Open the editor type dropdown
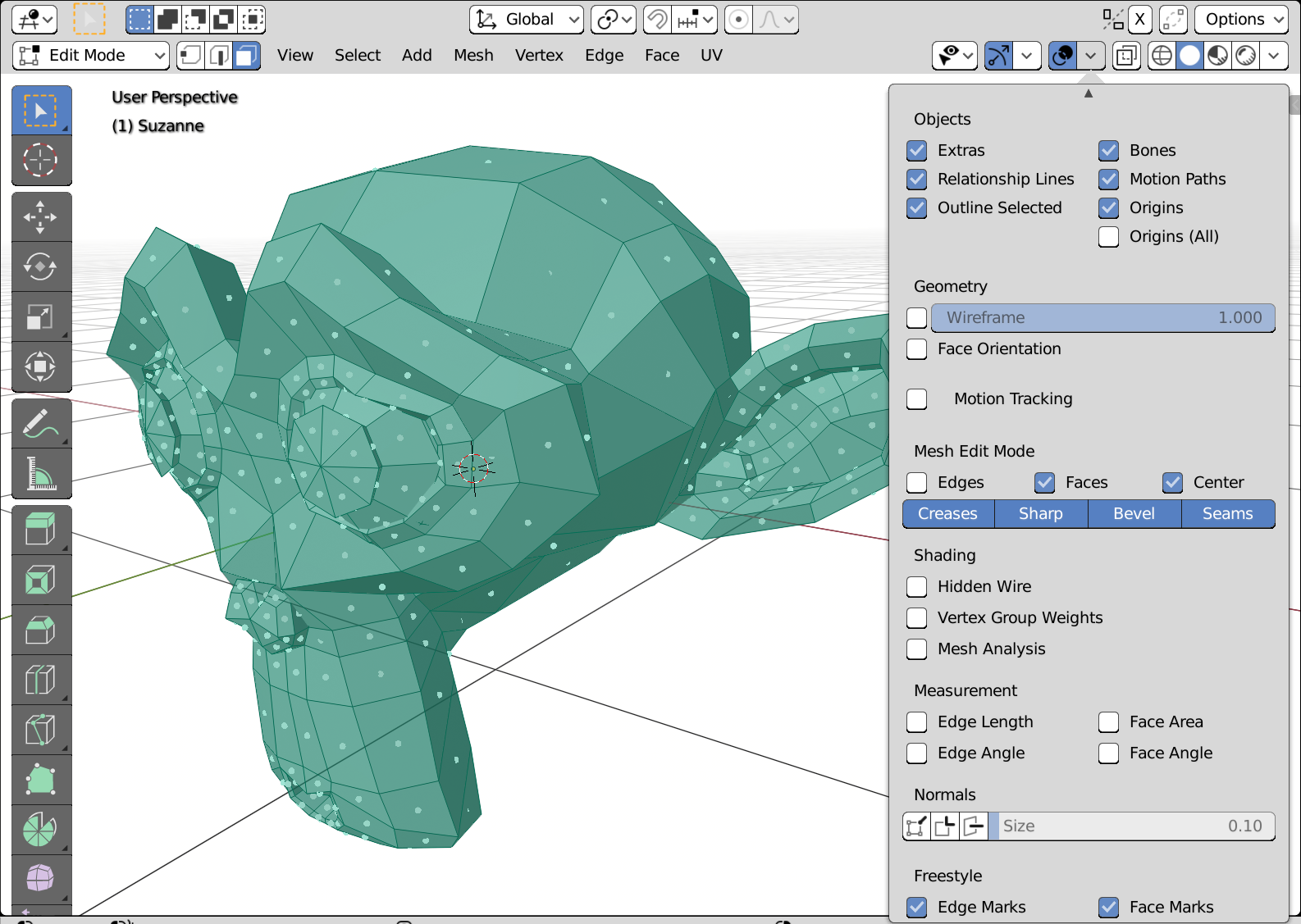 [x=34, y=19]
